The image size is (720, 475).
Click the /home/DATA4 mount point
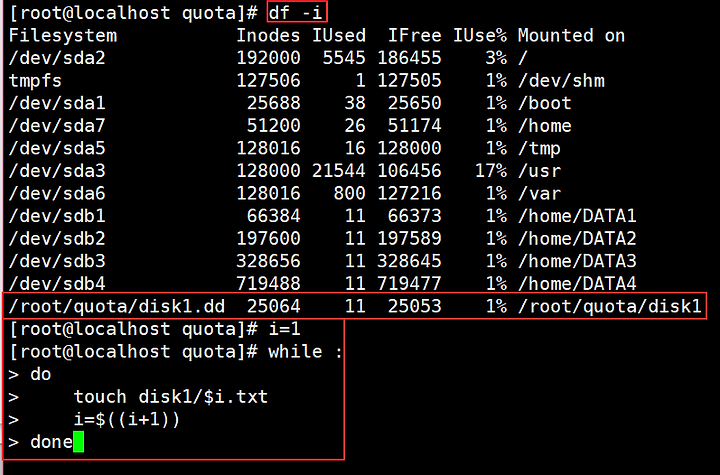point(578,283)
